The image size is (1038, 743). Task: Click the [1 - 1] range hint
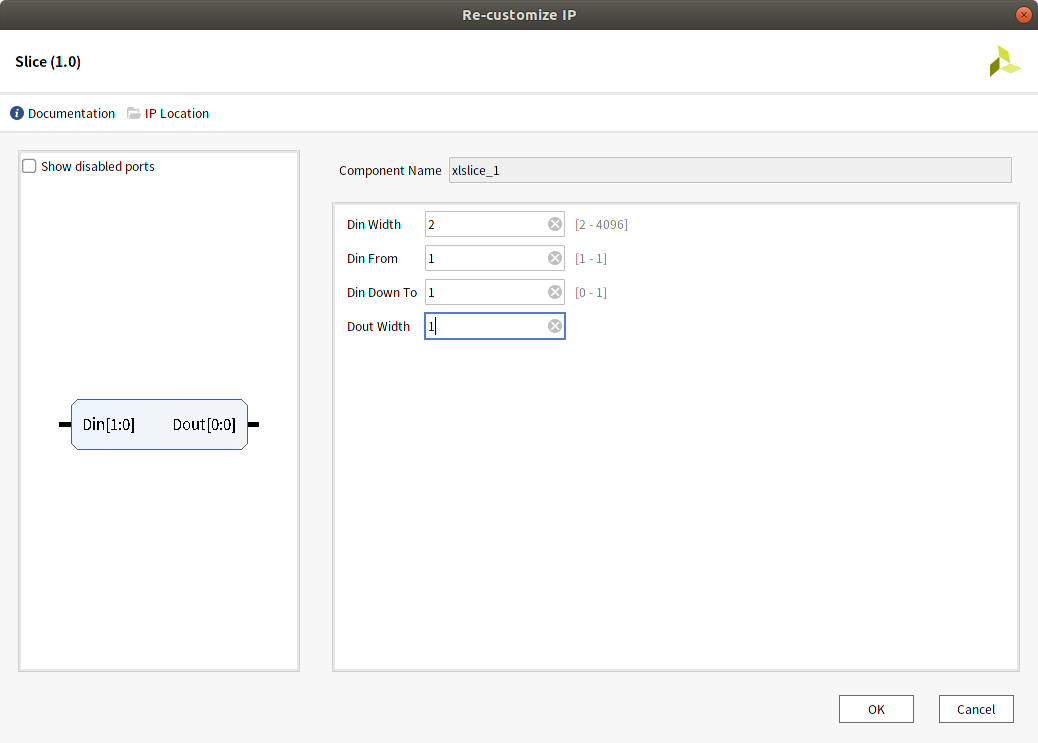590,258
